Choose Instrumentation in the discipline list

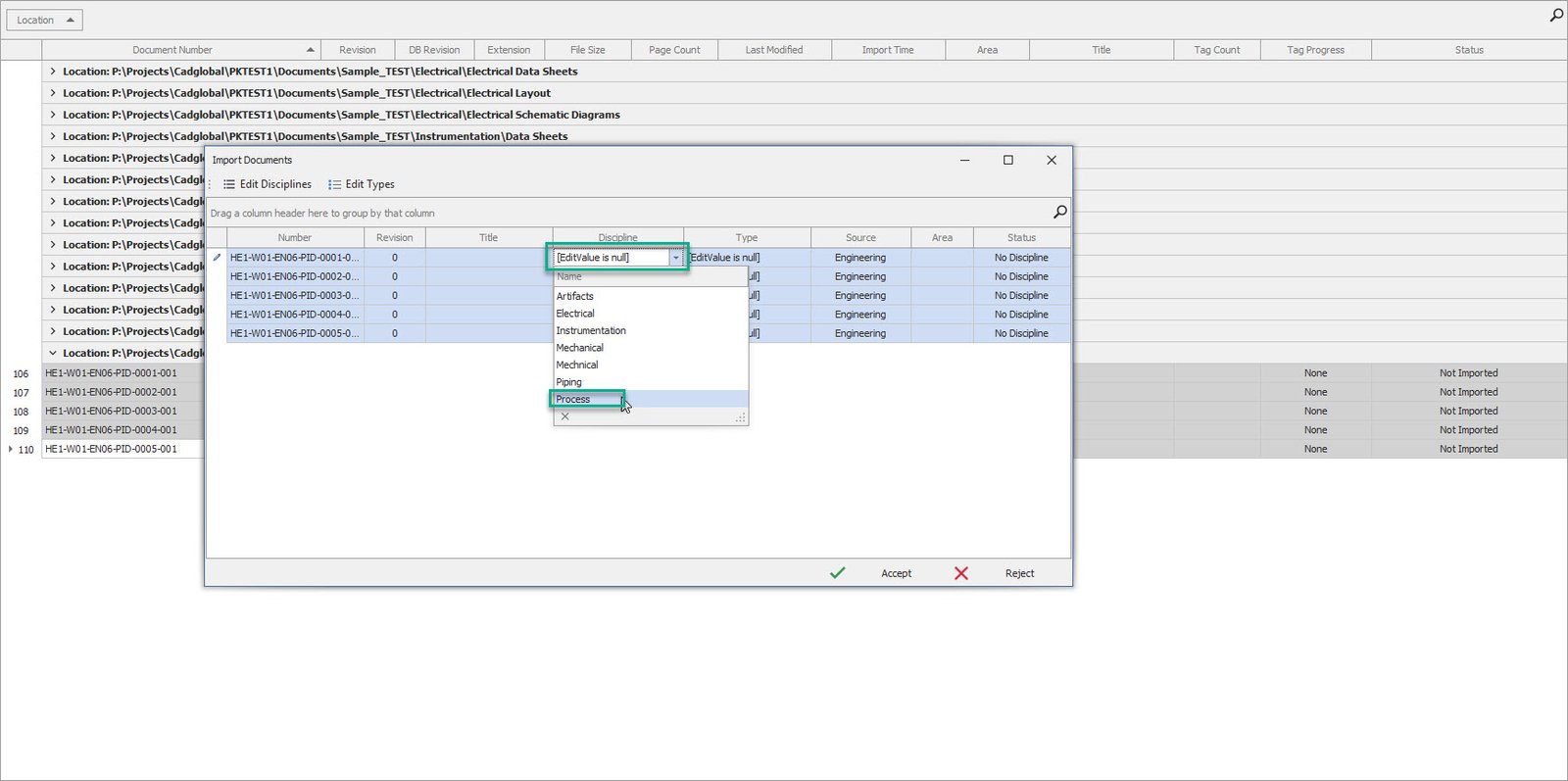591,330
